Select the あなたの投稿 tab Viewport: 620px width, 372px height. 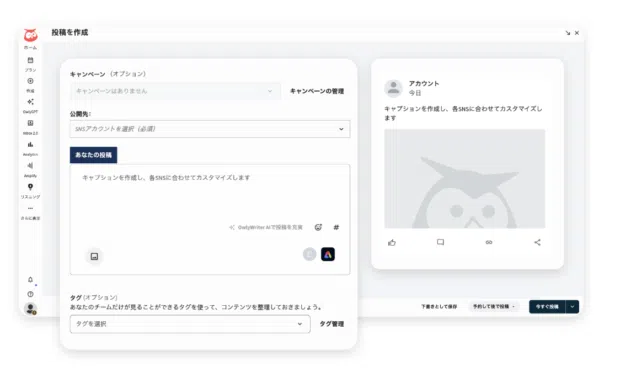[93, 155]
